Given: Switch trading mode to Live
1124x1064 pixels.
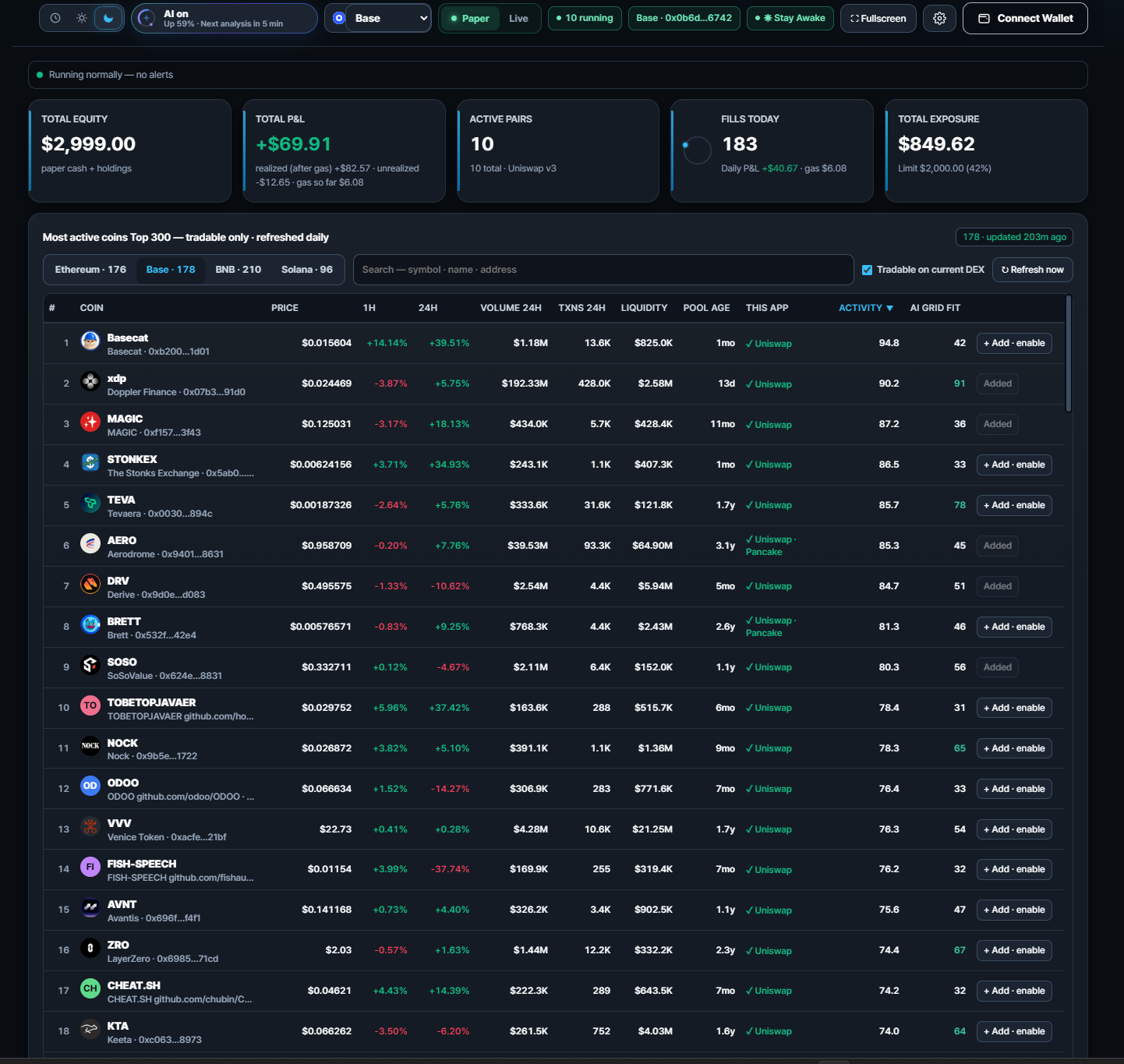Looking at the screenshot, I should coord(518,18).
